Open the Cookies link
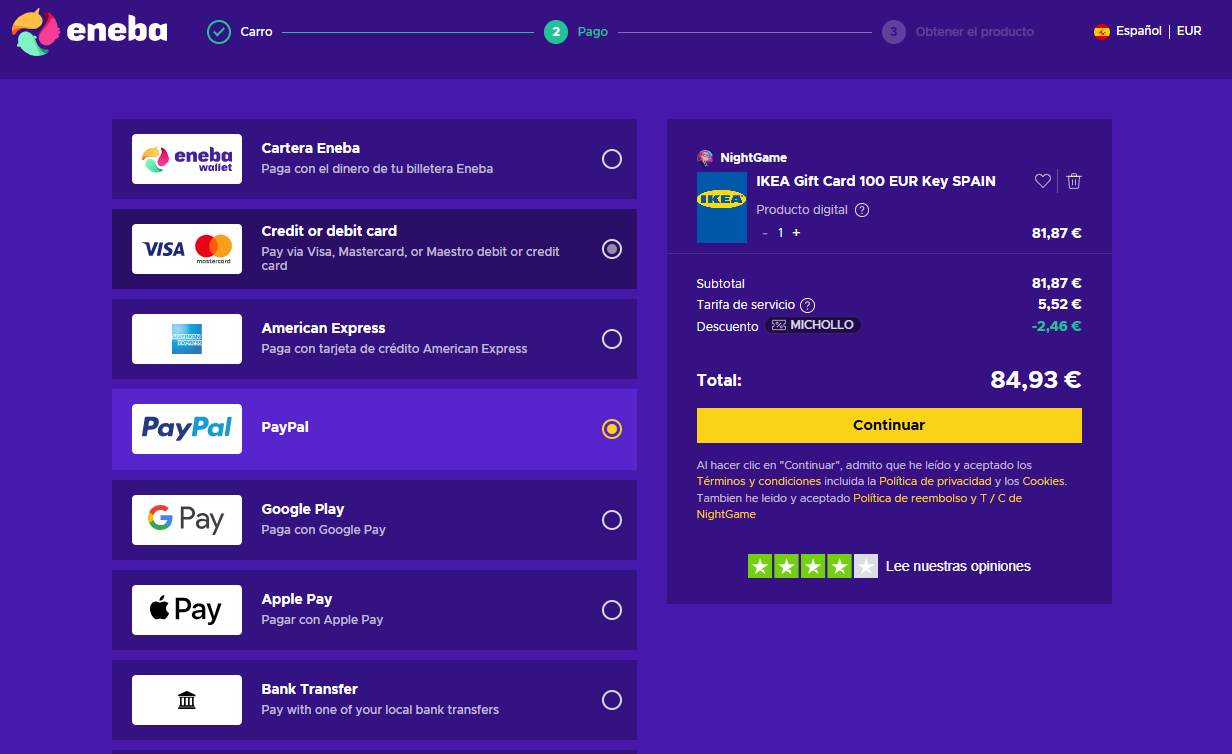 point(1043,482)
